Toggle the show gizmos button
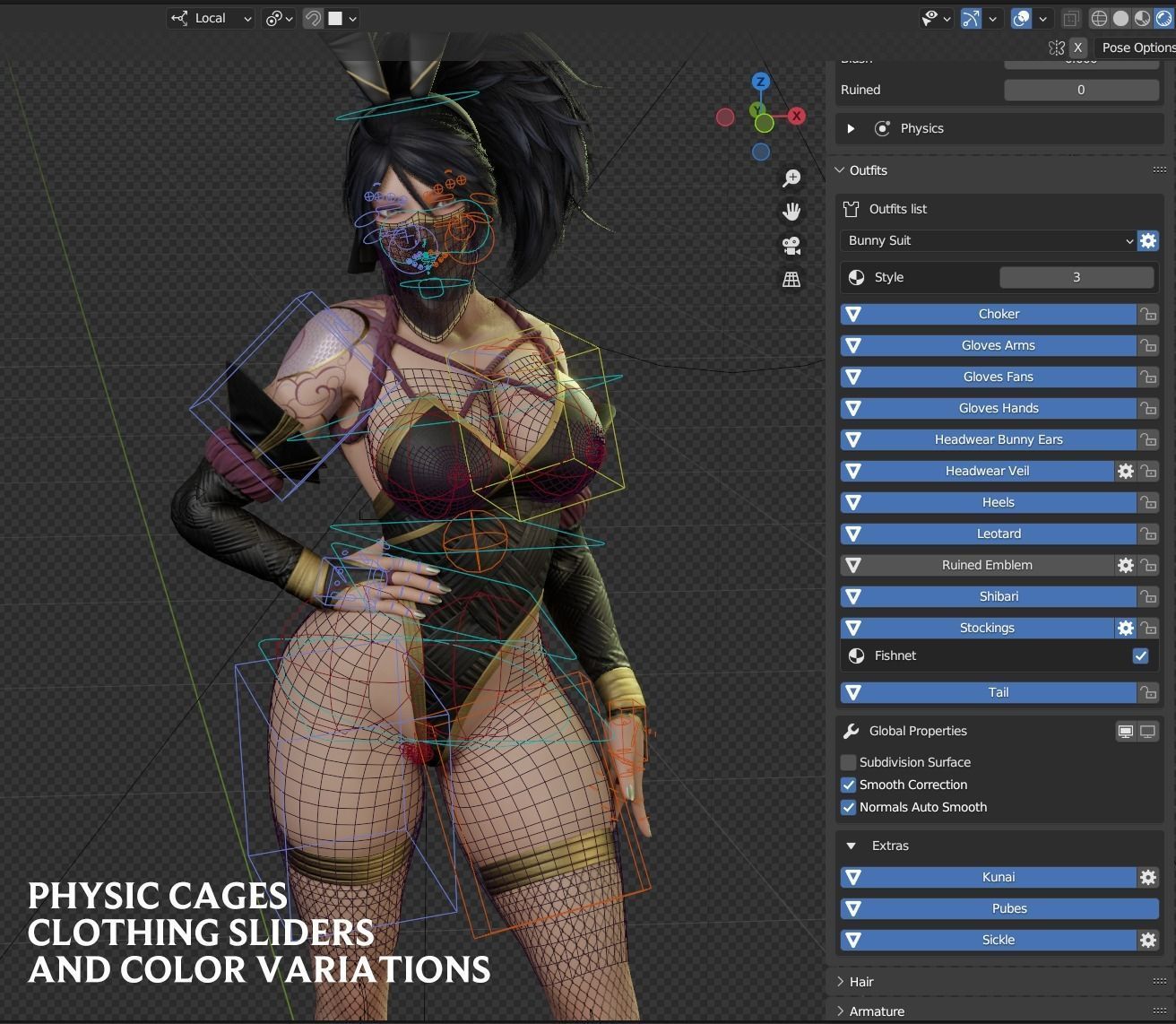Viewport: 1176px width, 1024px height. (x=971, y=18)
